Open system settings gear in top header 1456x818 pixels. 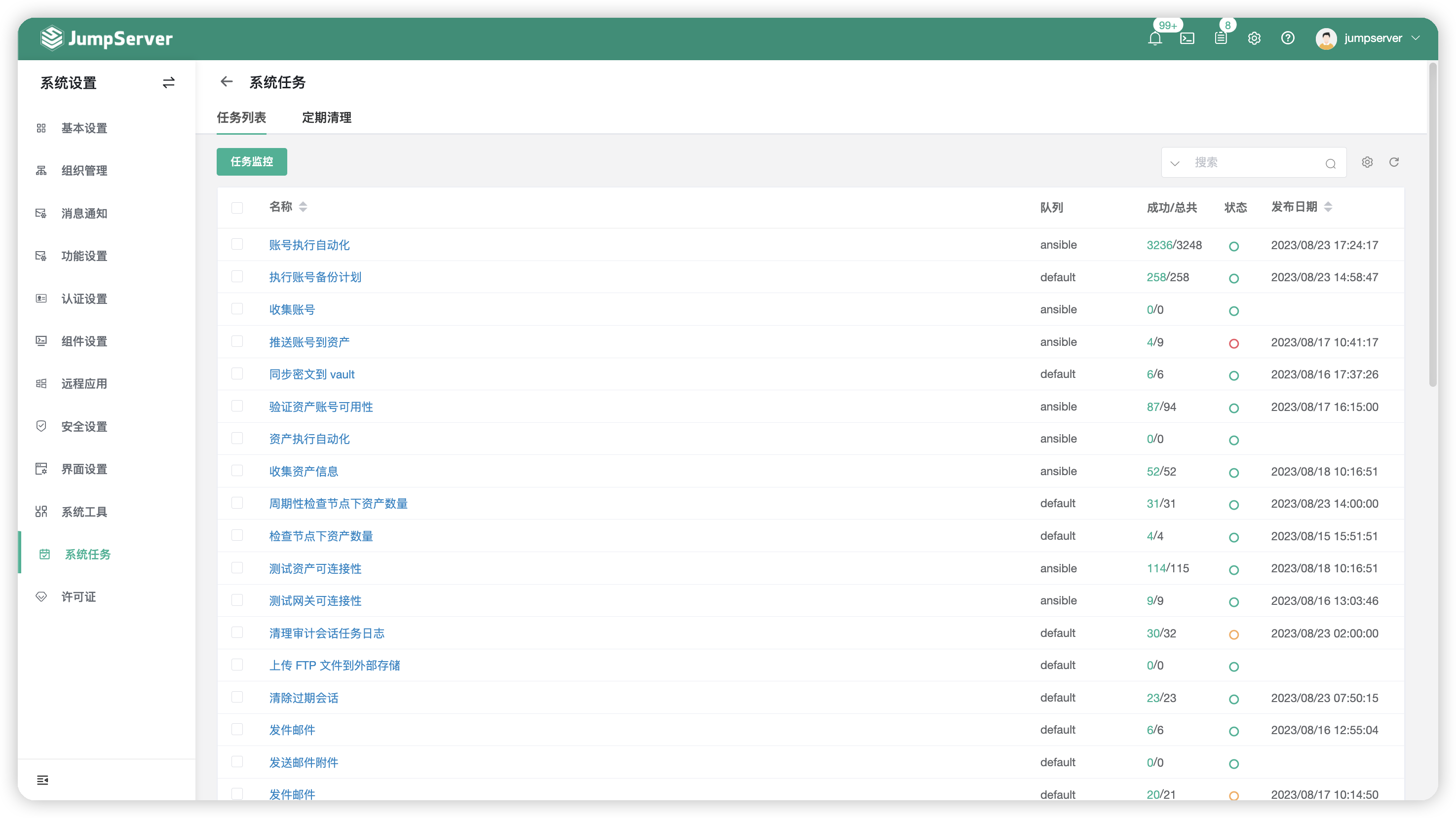click(1254, 38)
